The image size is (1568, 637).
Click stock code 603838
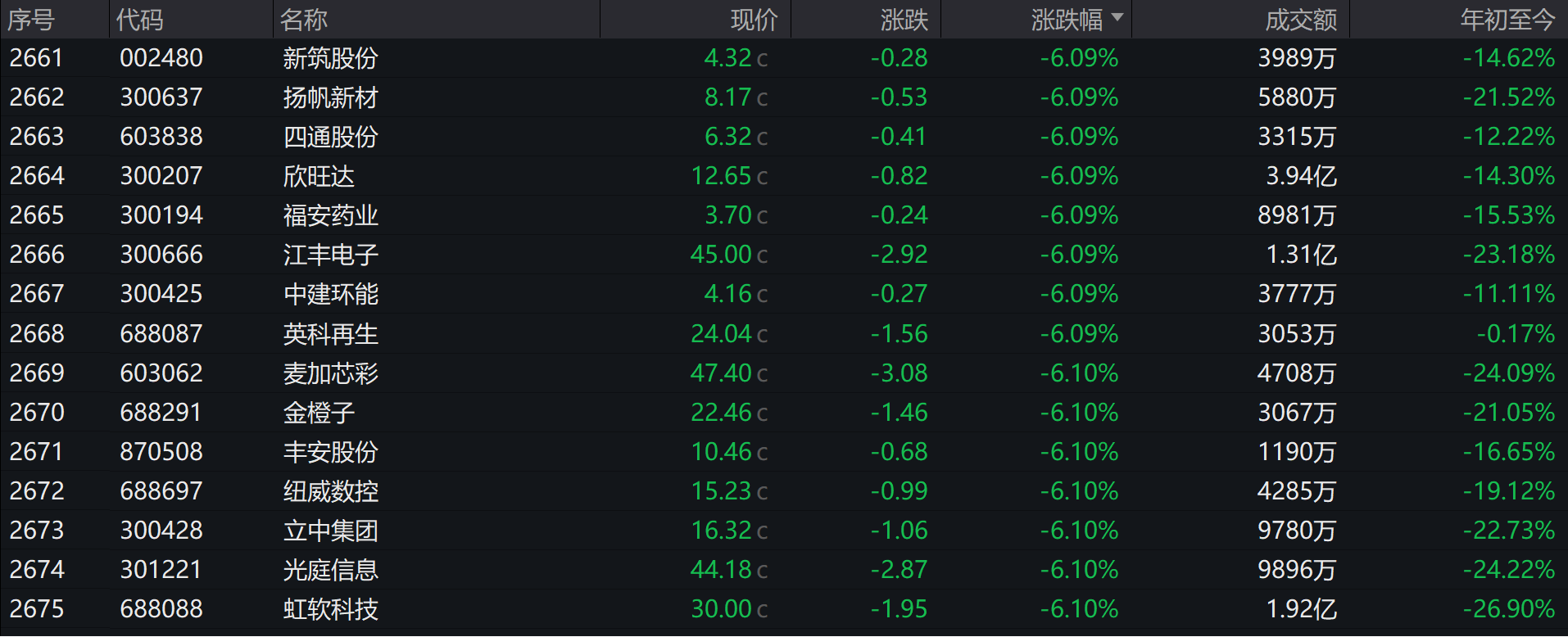[161, 137]
